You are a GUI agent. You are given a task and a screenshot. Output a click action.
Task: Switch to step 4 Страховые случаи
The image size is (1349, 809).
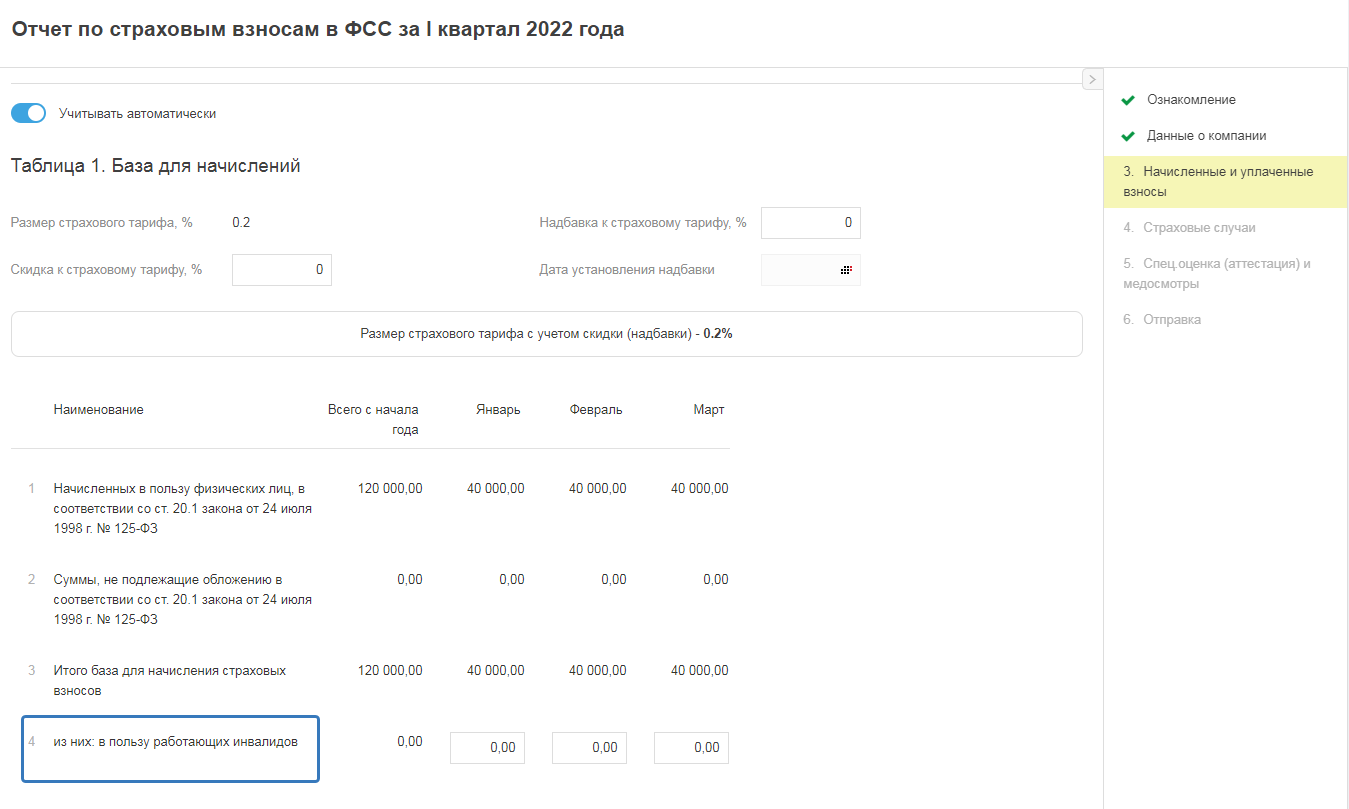click(1189, 228)
